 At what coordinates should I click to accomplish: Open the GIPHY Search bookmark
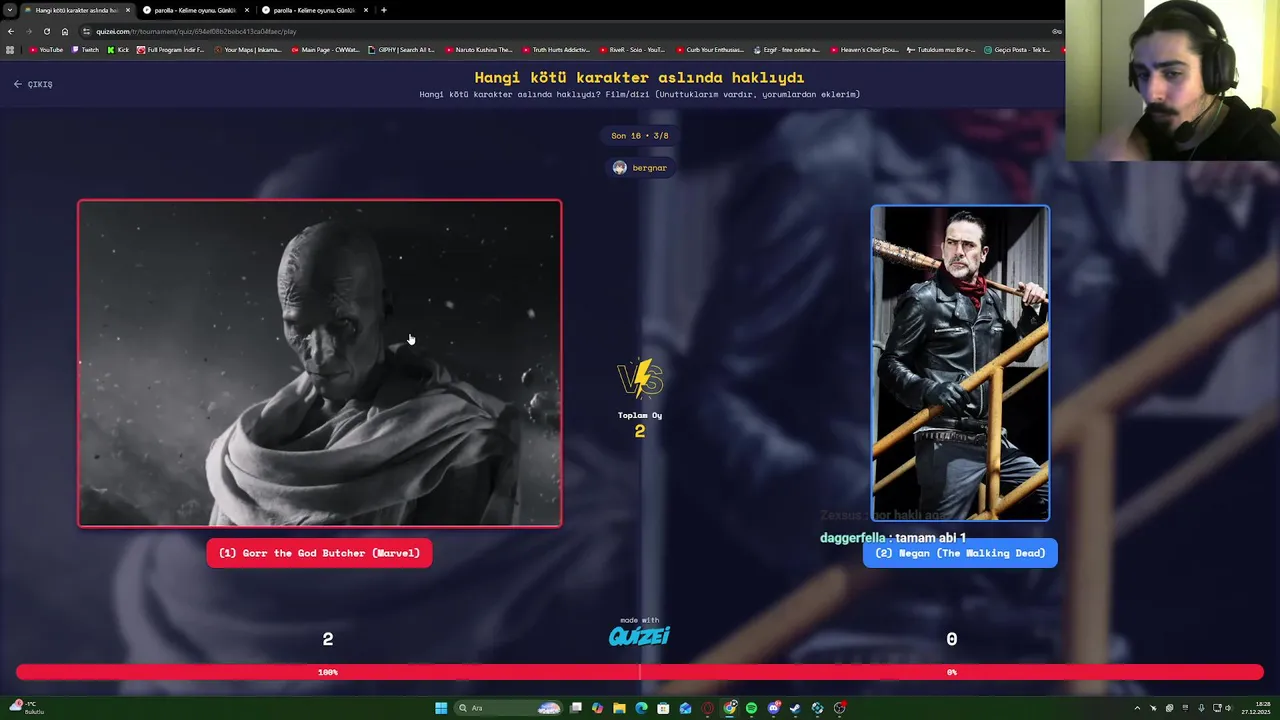(x=401, y=49)
